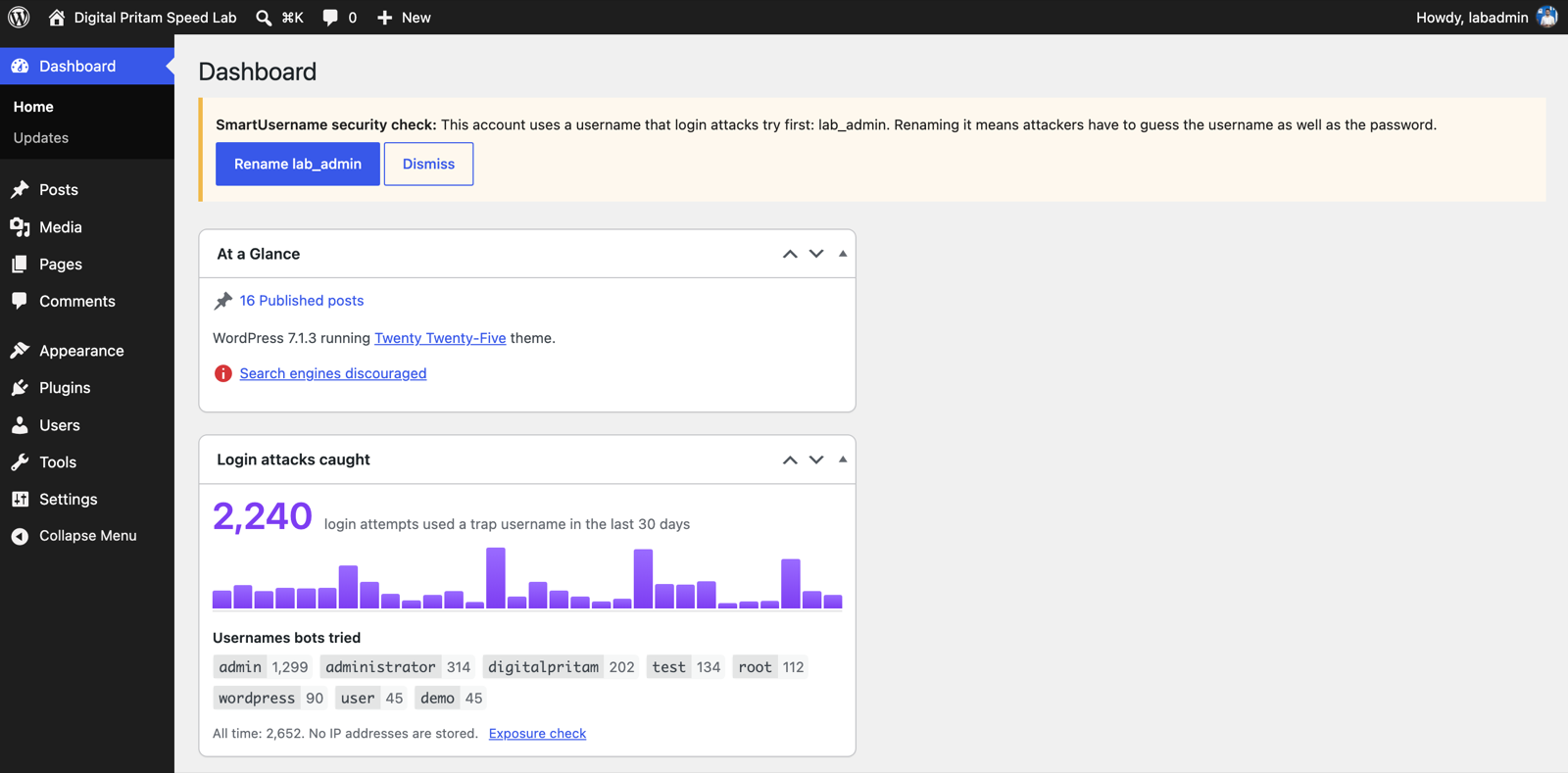
Task: Move the Login attacks caught widget down
Action: tap(816, 459)
